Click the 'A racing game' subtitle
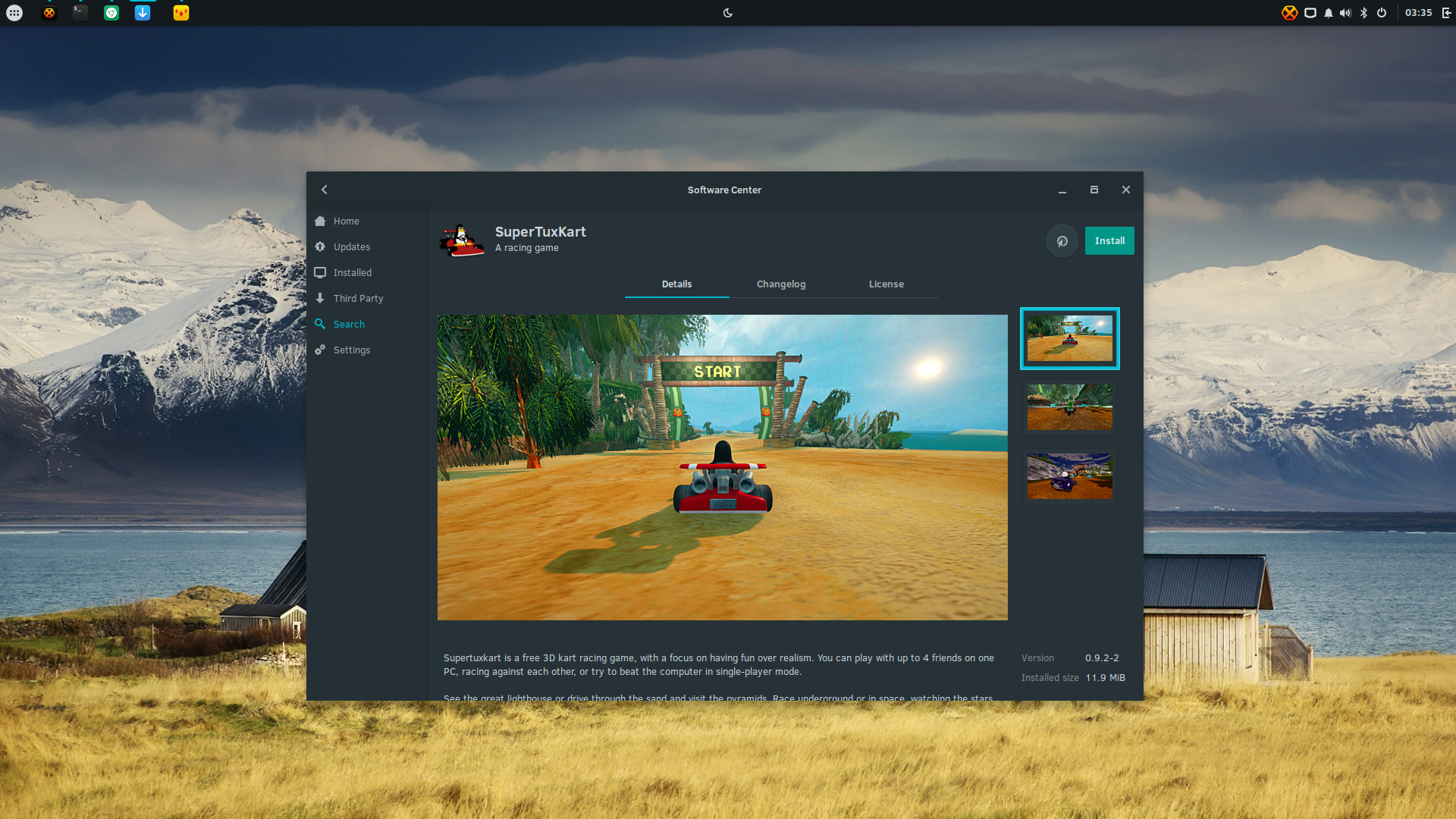Screen dimensions: 1456x819 tap(526, 248)
